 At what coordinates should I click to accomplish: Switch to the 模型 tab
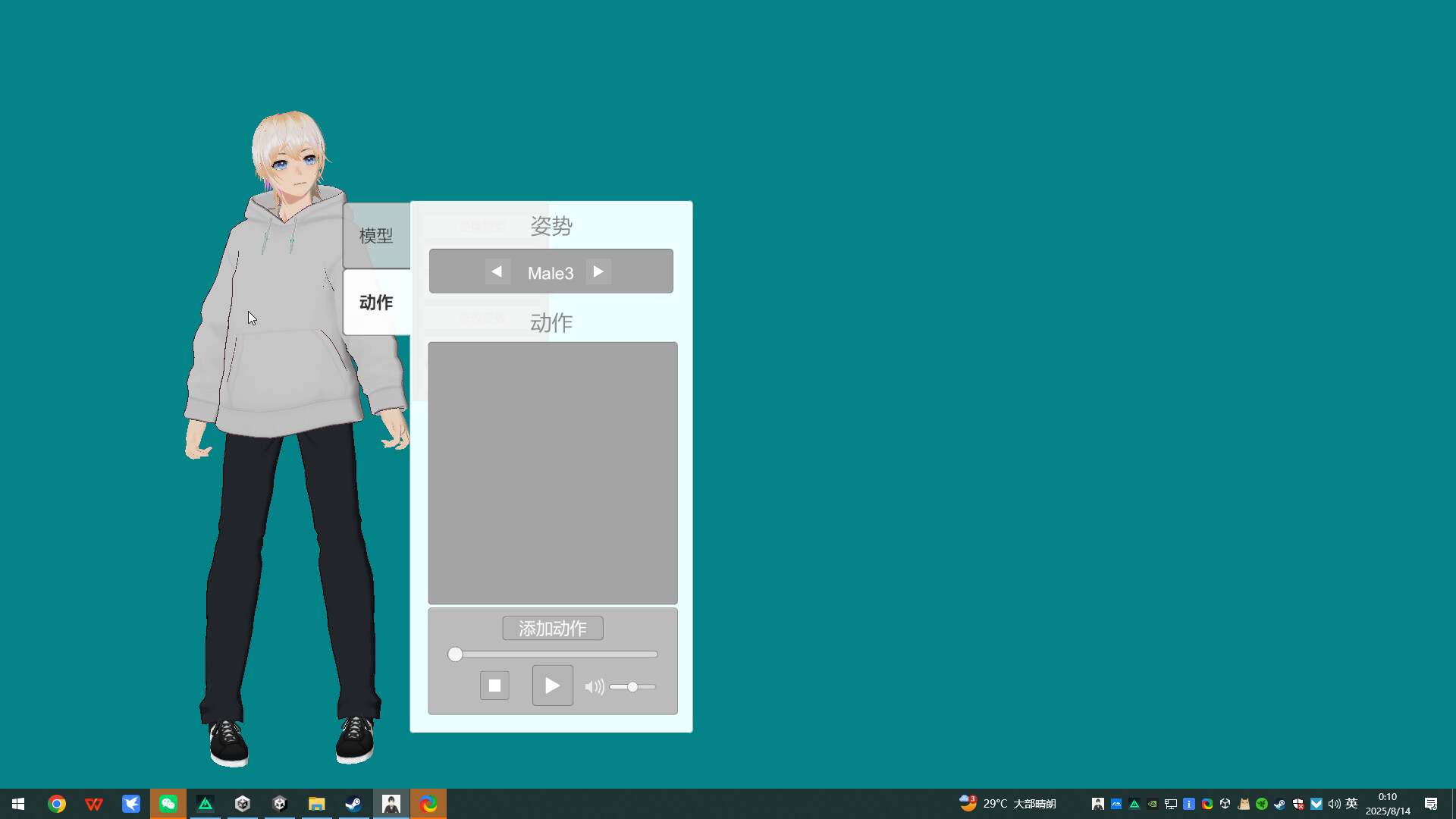pyautogui.click(x=375, y=235)
